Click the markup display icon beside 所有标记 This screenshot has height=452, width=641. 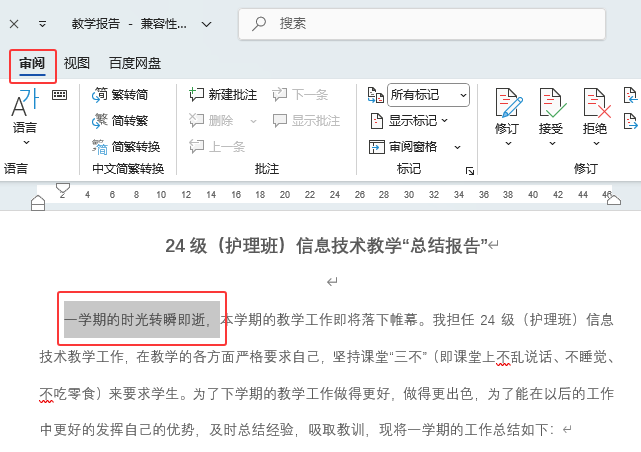(375, 95)
